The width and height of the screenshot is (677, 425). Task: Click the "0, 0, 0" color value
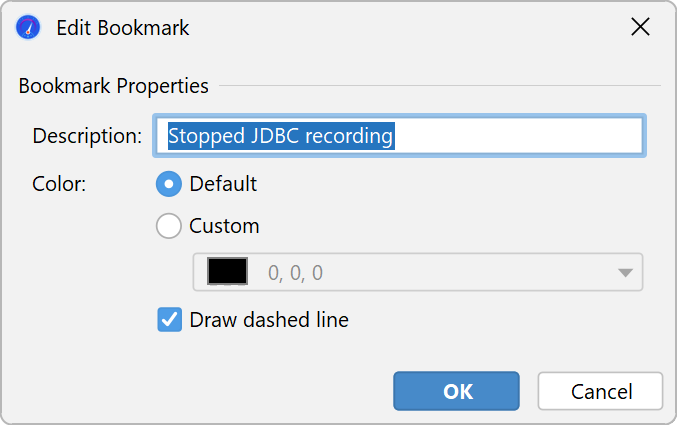tap(295, 272)
